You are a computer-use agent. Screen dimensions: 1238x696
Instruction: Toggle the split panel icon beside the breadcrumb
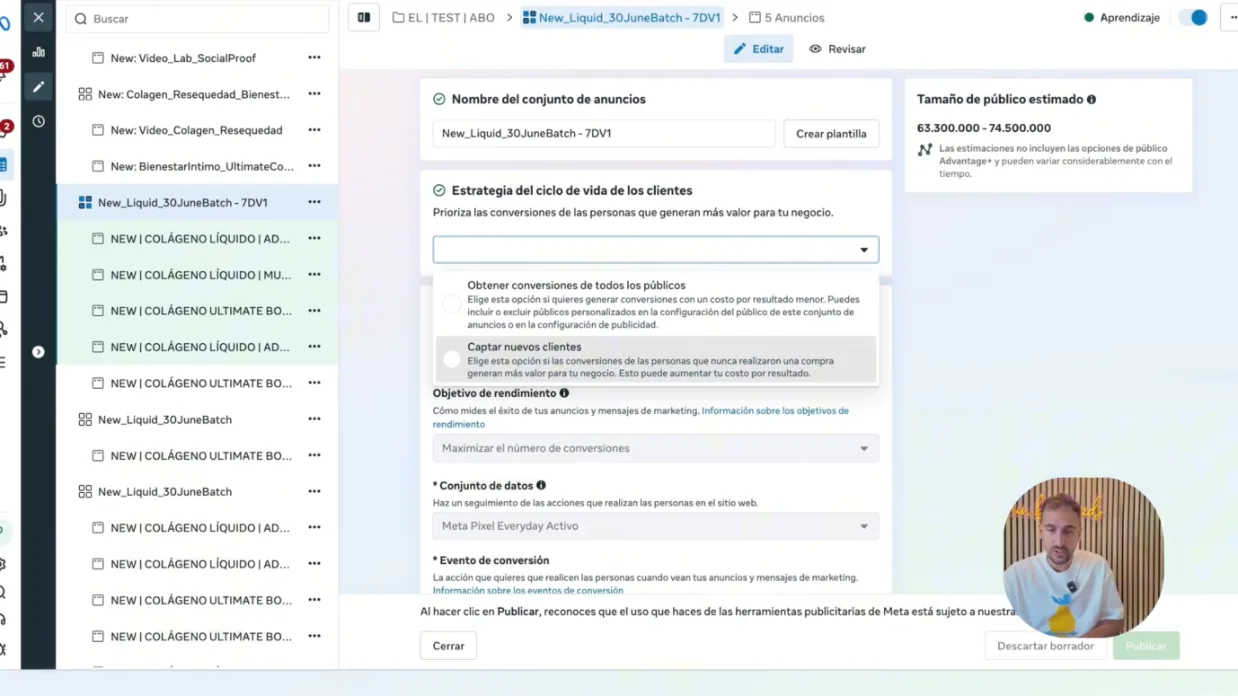coord(364,17)
